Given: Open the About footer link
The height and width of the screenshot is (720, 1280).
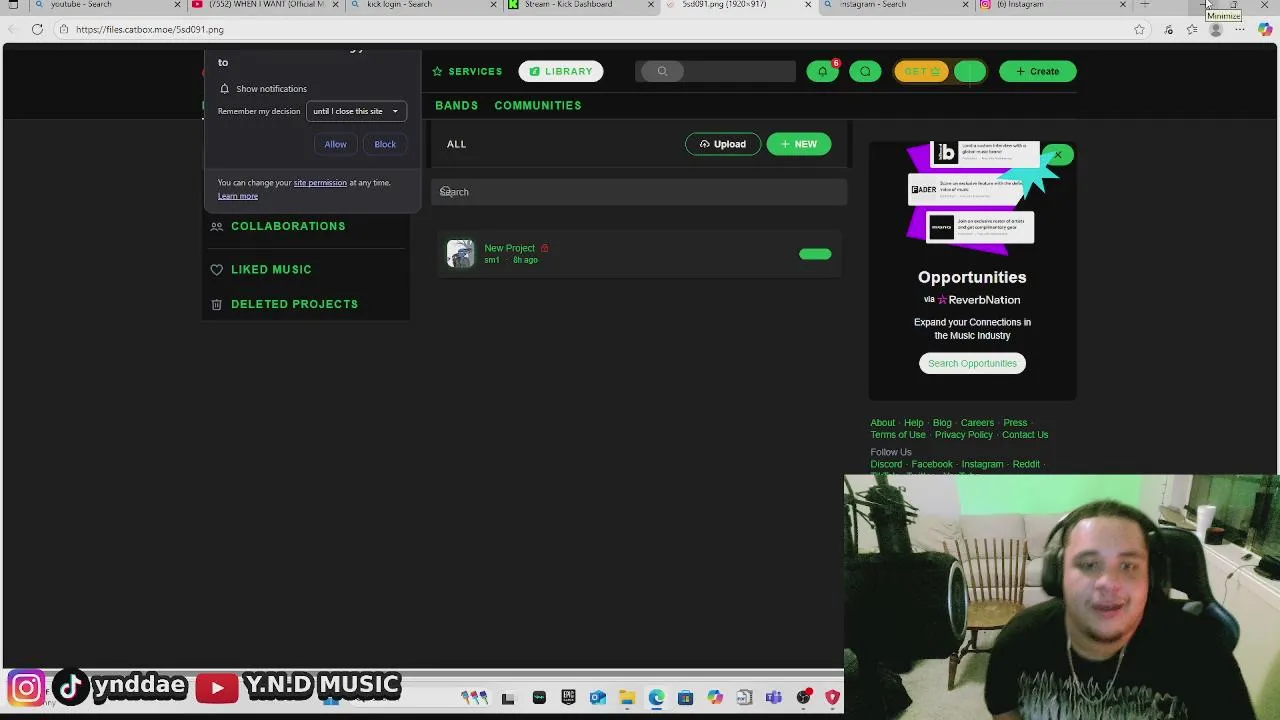Looking at the screenshot, I should coord(882,423).
